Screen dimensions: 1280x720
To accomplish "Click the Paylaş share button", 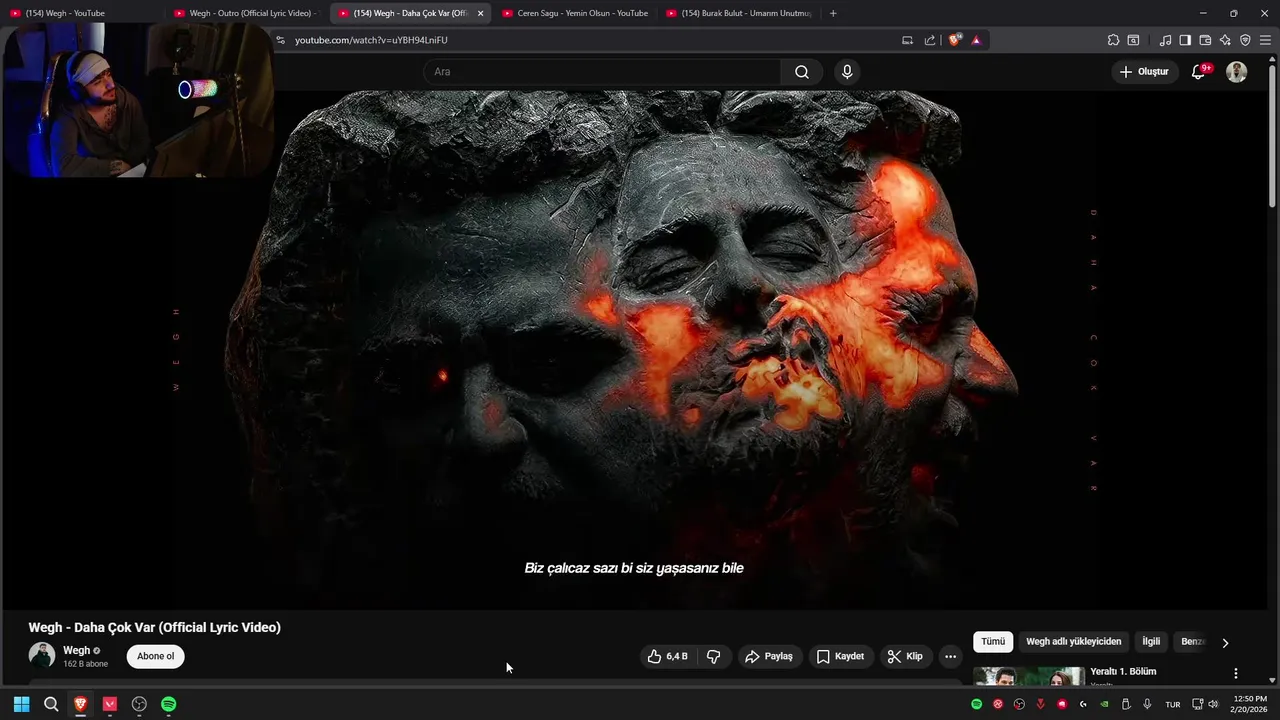I will (770, 656).
